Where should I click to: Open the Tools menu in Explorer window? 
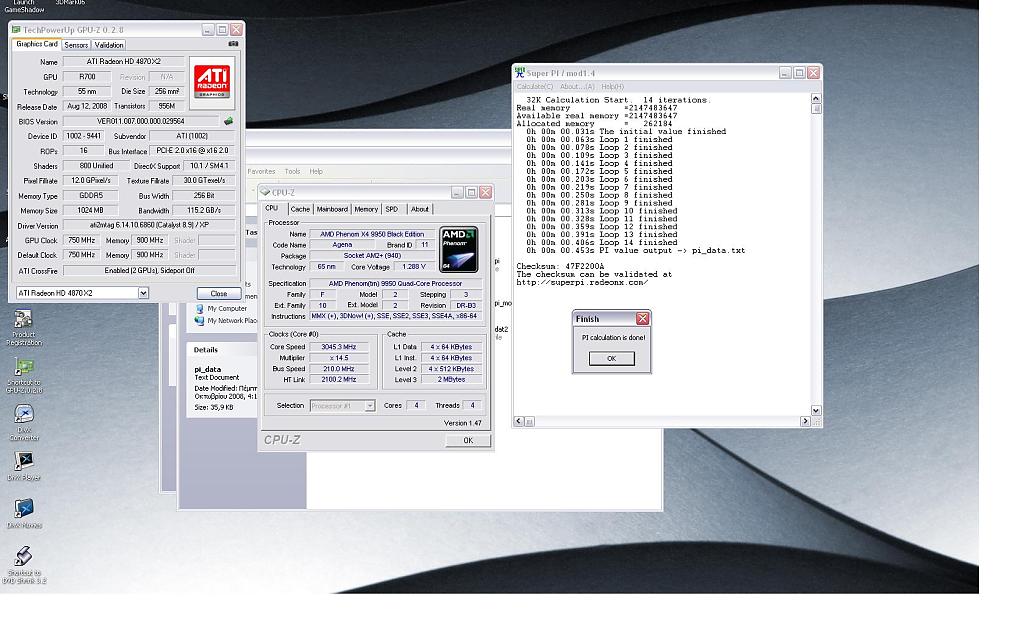pos(292,171)
